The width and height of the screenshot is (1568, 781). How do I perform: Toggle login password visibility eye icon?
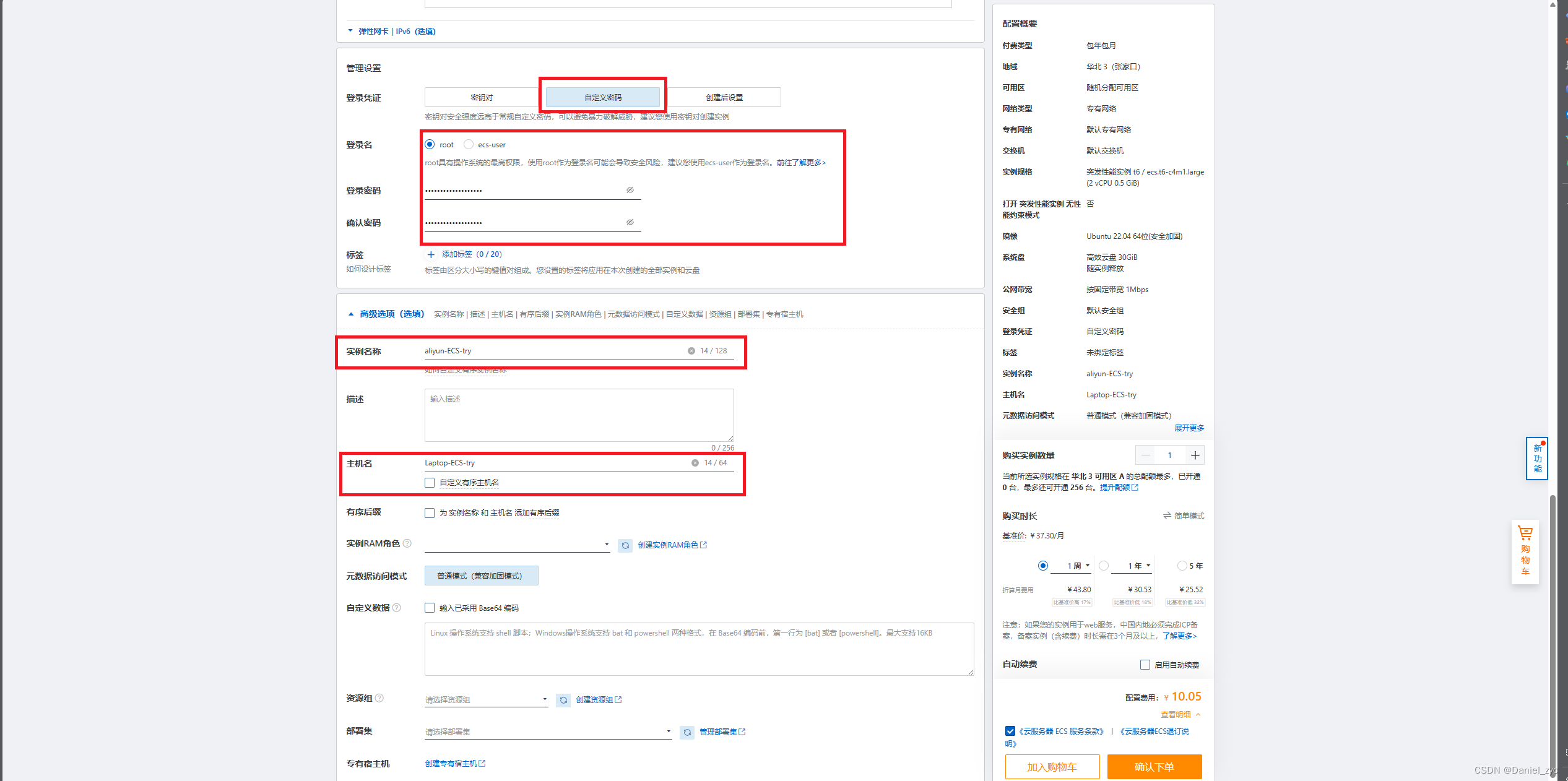point(630,190)
